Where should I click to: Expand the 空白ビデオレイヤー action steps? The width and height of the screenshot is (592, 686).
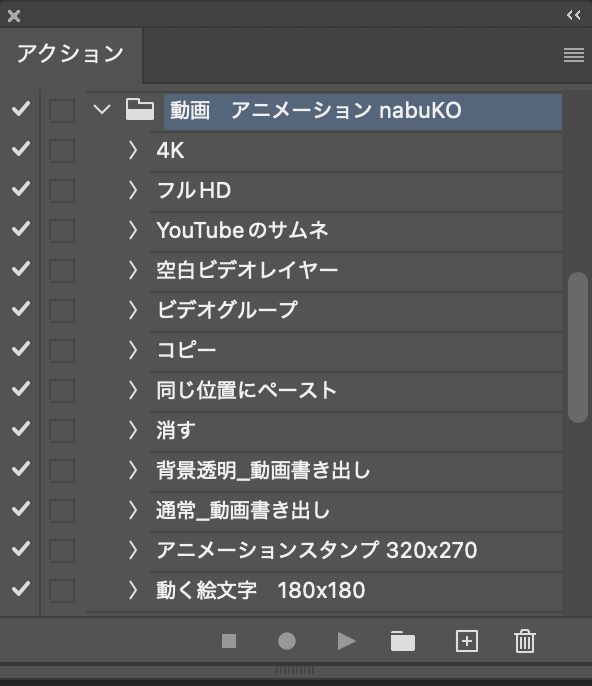133,270
